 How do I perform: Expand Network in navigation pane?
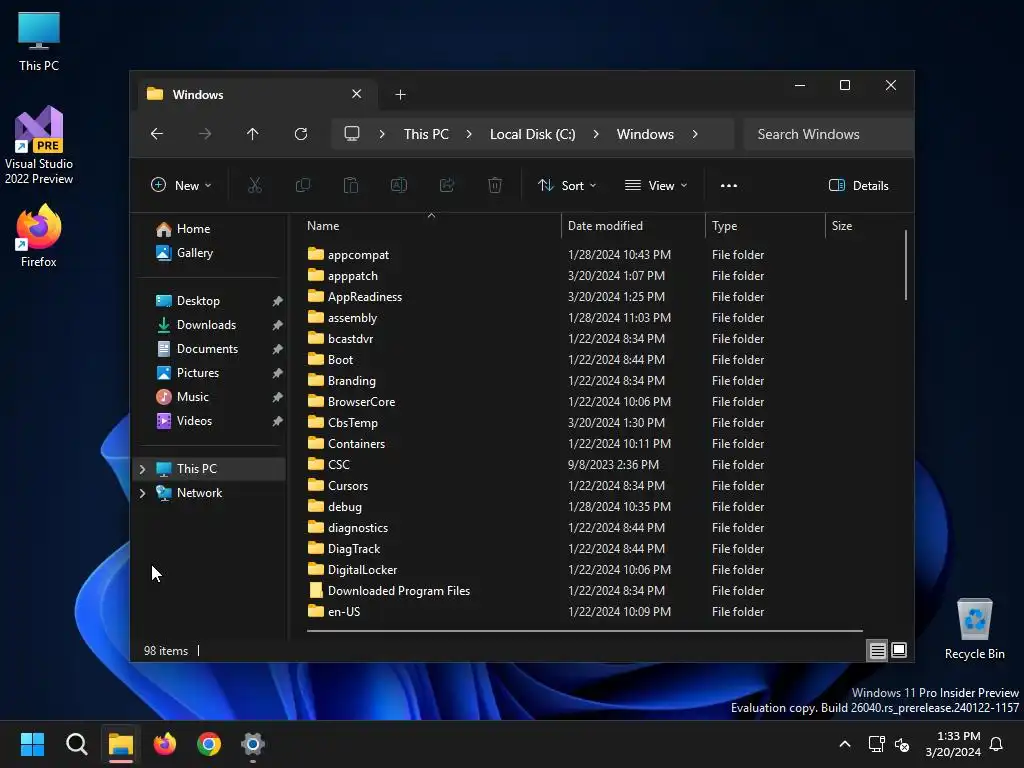[x=142, y=493]
